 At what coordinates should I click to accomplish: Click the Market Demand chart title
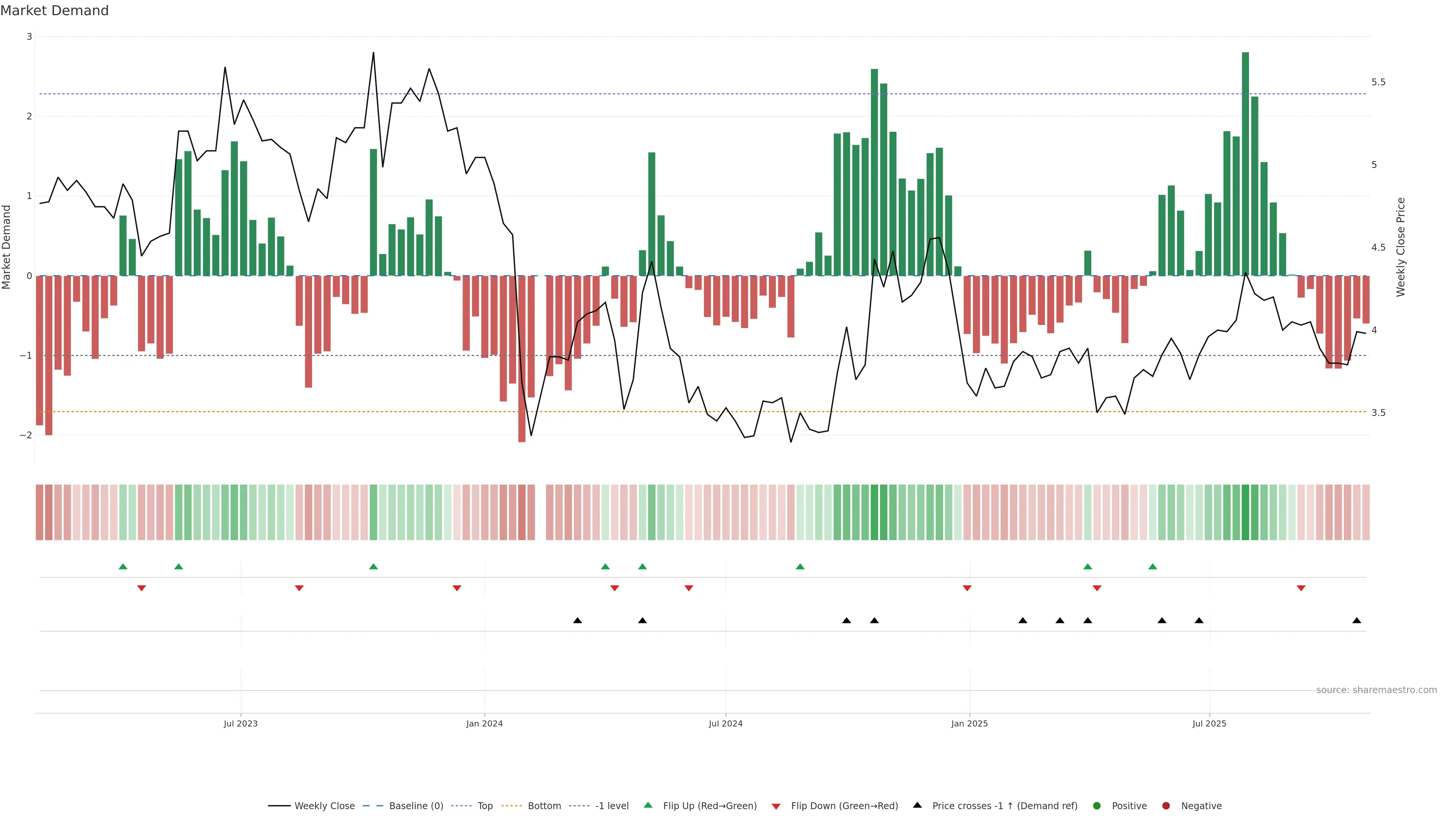[x=54, y=11]
